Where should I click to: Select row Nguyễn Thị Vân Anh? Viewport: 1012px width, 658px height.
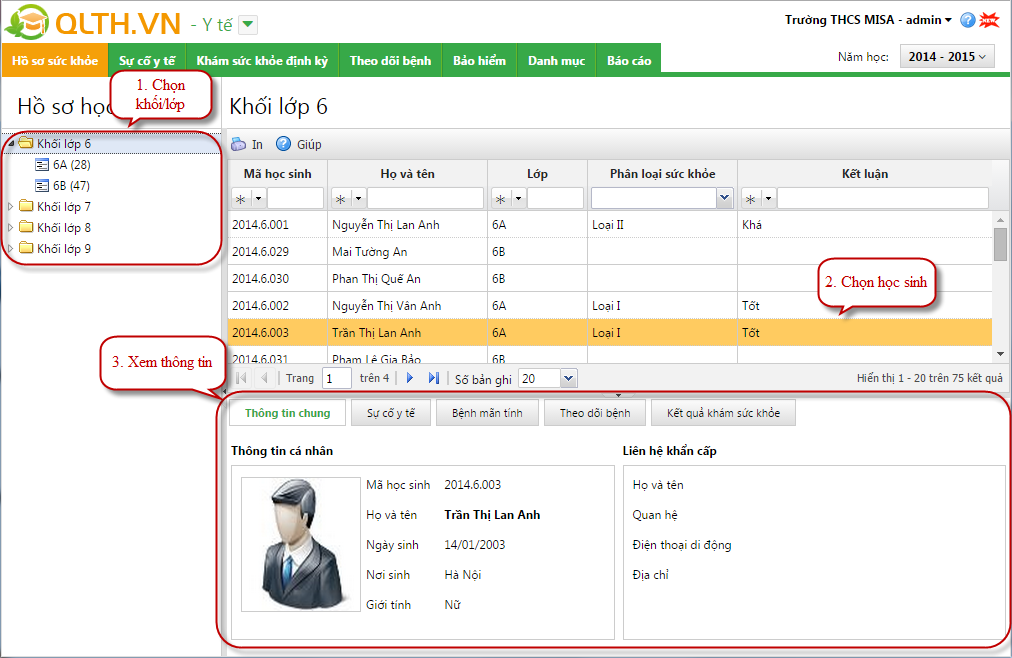click(x=610, y=306)
